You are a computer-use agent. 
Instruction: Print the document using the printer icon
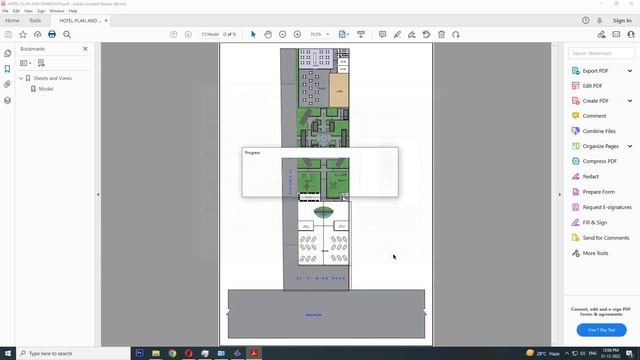click(52, 35)
